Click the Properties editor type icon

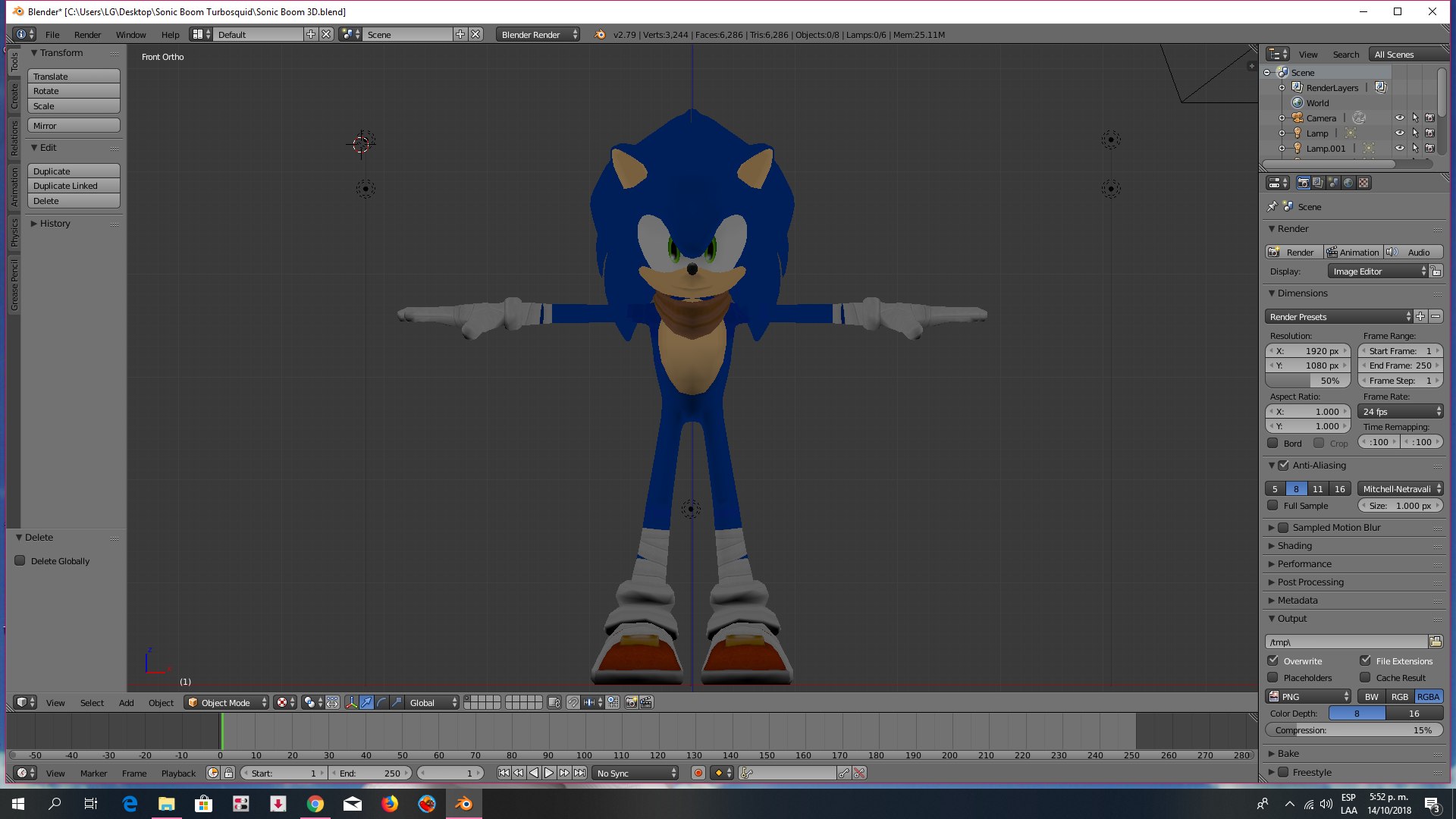click(x=1278, y=183)
